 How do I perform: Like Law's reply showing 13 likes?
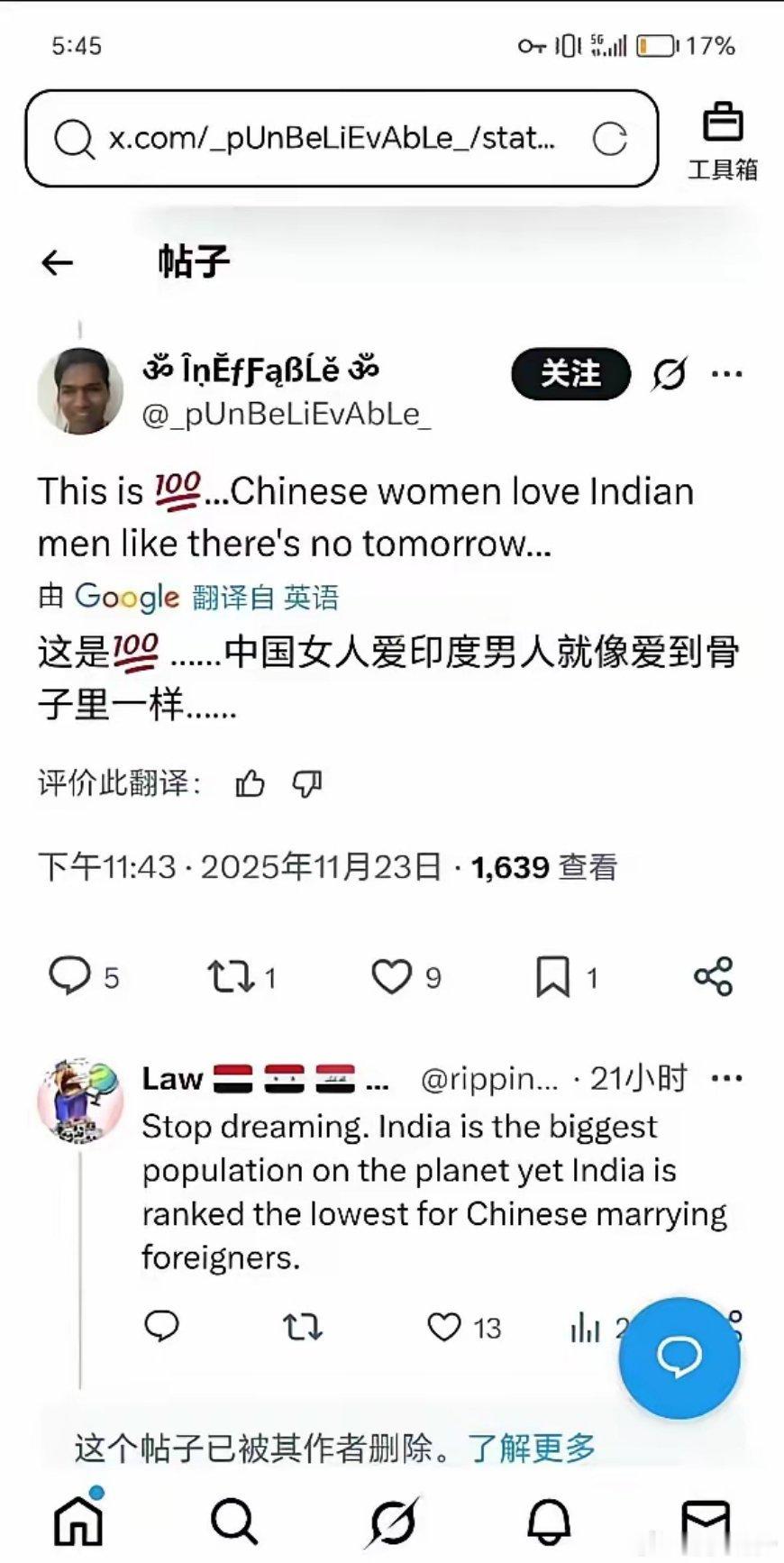[463, 1328]
